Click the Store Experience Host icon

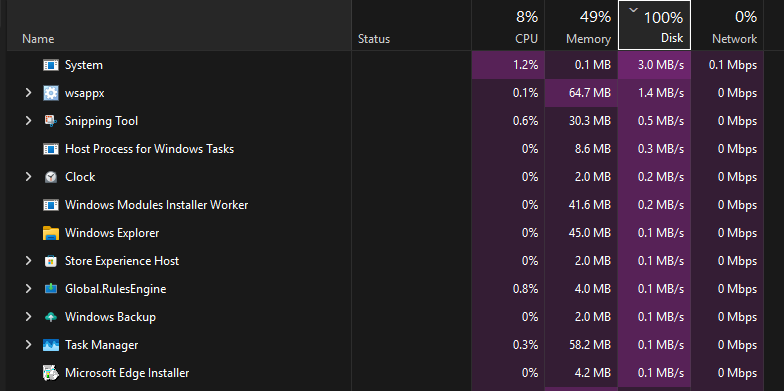[51, 261]
